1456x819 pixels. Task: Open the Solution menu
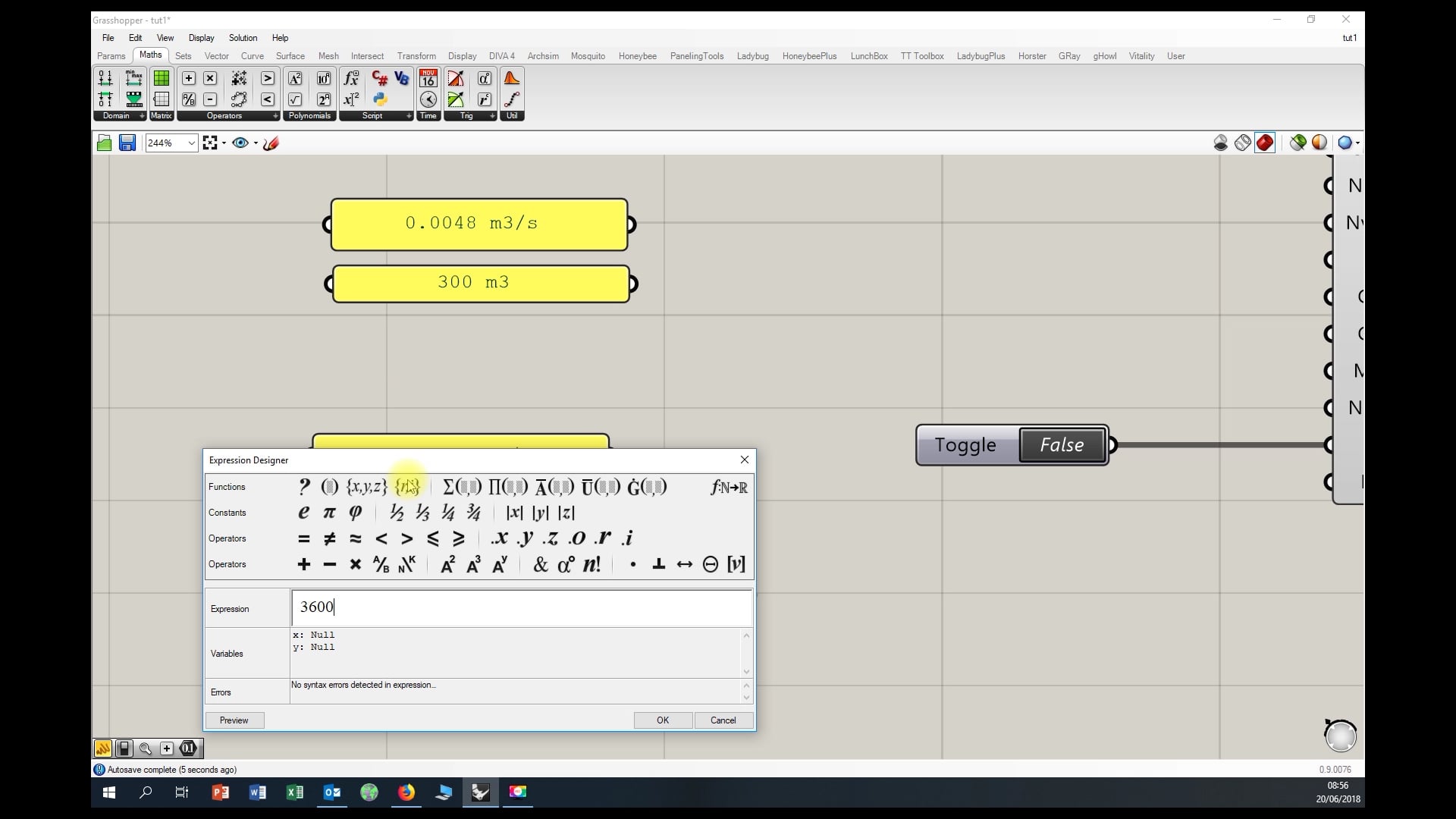[243, 38]
